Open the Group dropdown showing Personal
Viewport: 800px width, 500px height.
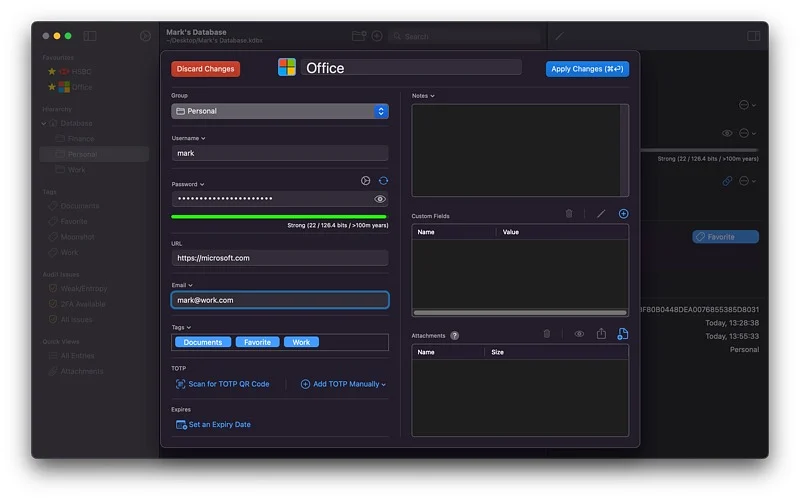pyautogui.click(x=280, y=111)
